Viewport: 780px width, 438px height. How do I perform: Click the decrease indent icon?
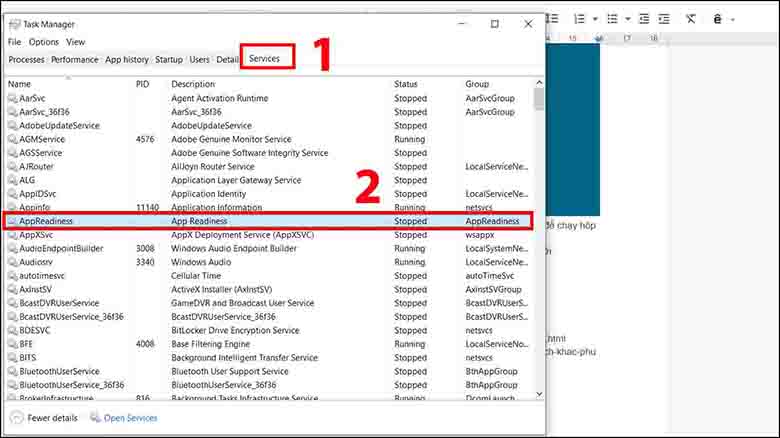pos(644,19)
